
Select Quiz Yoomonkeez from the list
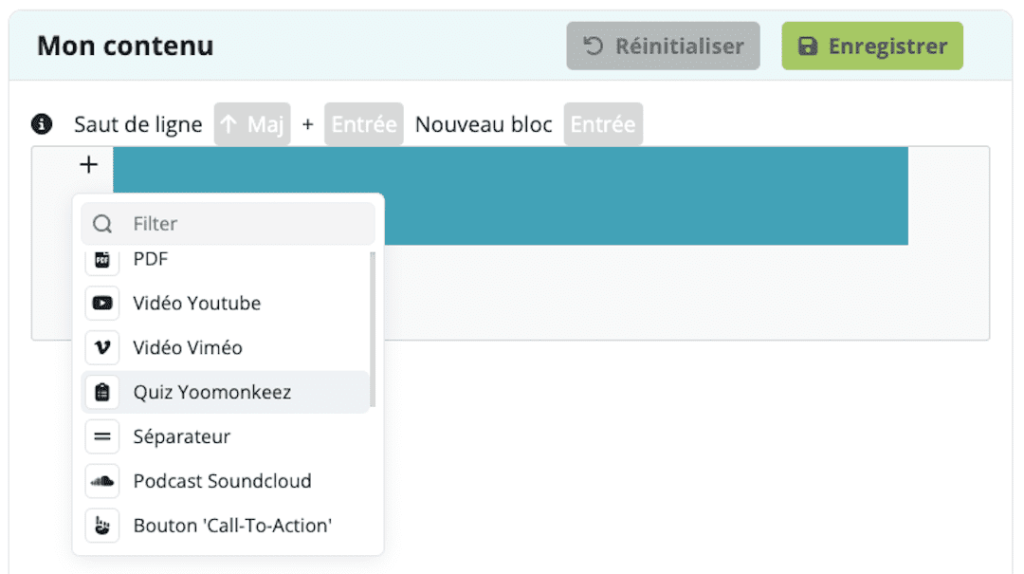coord(225,392)
